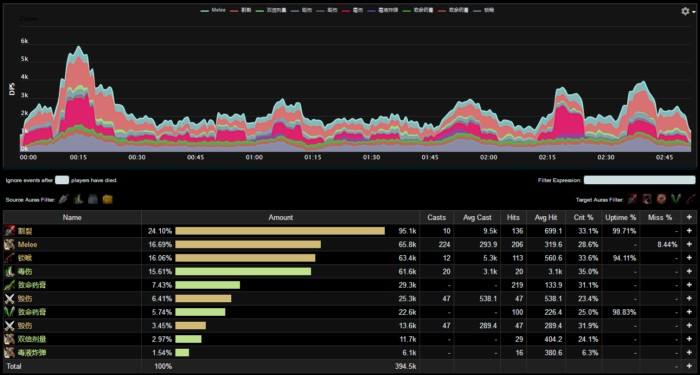Open the 双倍剂量 ability link
The width and height of the screenshot is (700, 375).
coord(32,339)
